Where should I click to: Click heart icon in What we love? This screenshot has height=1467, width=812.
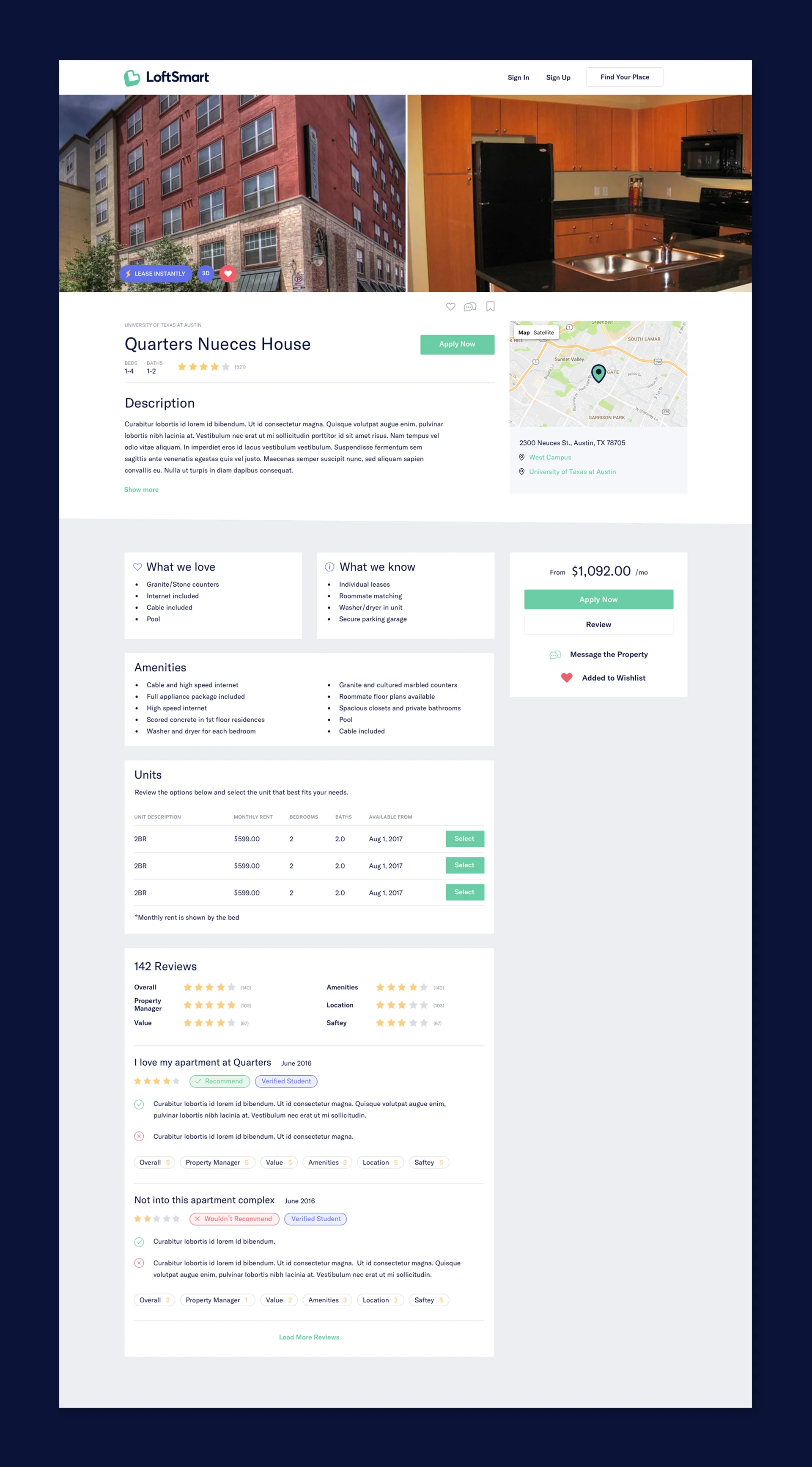click(138, 567)
